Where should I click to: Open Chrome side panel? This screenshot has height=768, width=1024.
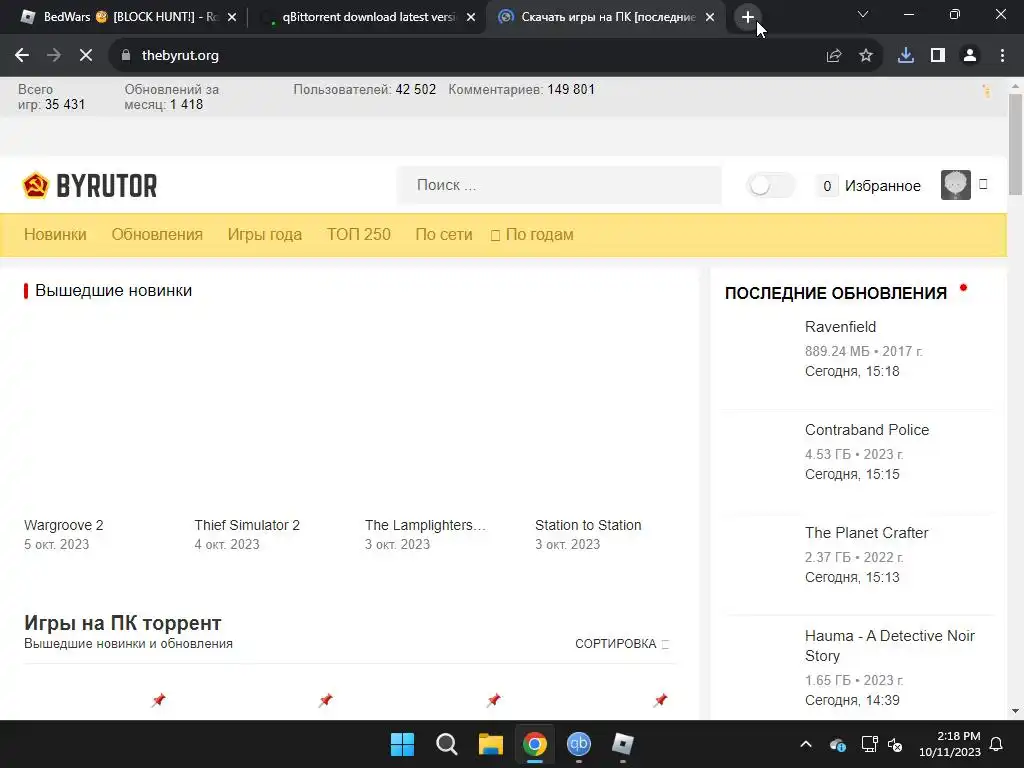[938, 56]
